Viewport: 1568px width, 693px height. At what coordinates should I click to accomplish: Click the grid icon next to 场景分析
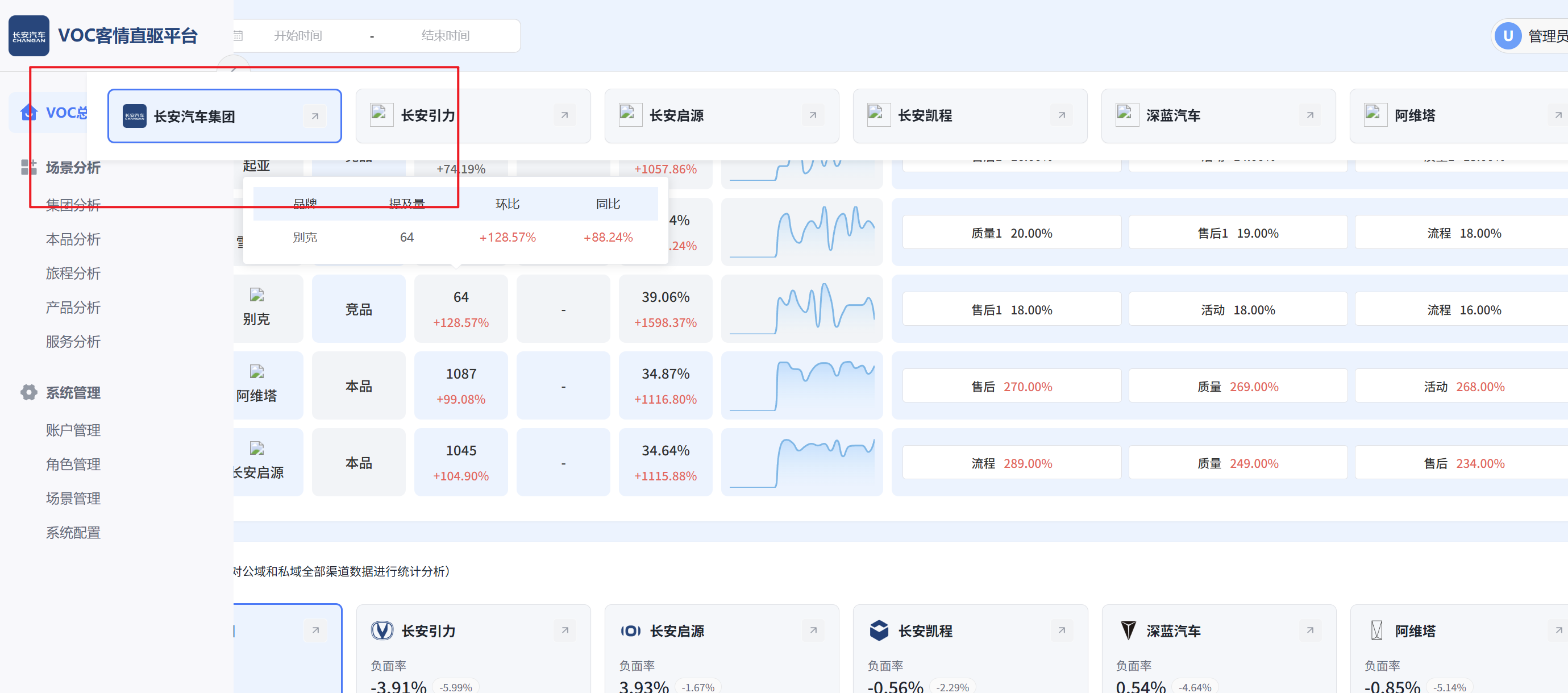click(28, 168)
